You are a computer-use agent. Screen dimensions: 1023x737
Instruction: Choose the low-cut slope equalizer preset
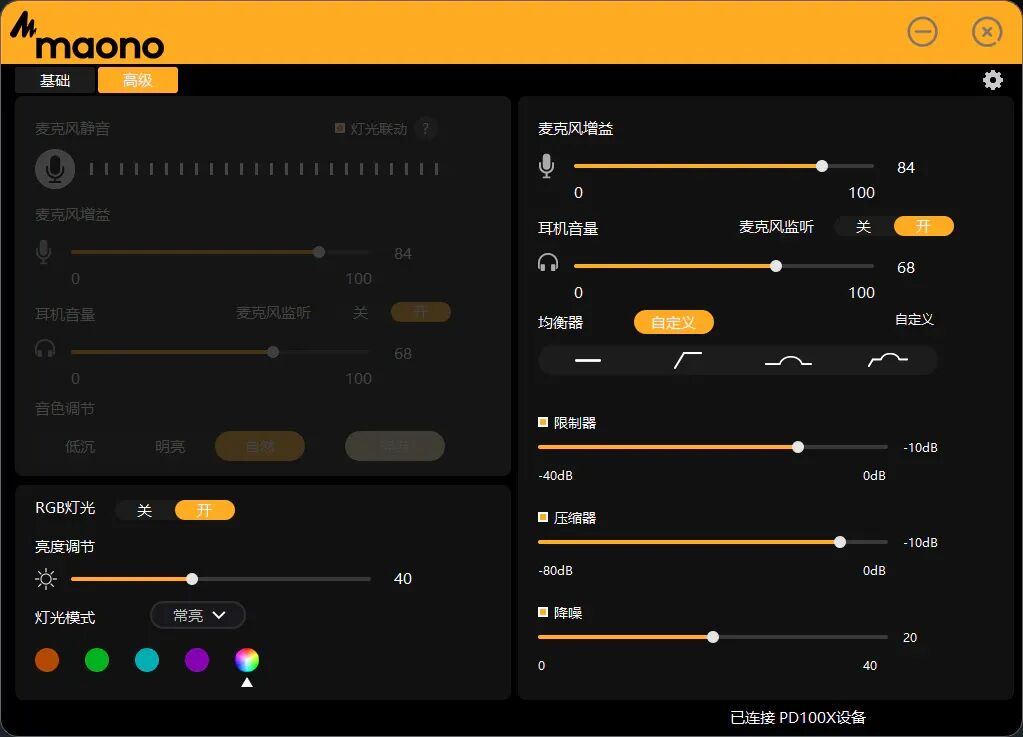pyautogui.click(x=688, y=360)
